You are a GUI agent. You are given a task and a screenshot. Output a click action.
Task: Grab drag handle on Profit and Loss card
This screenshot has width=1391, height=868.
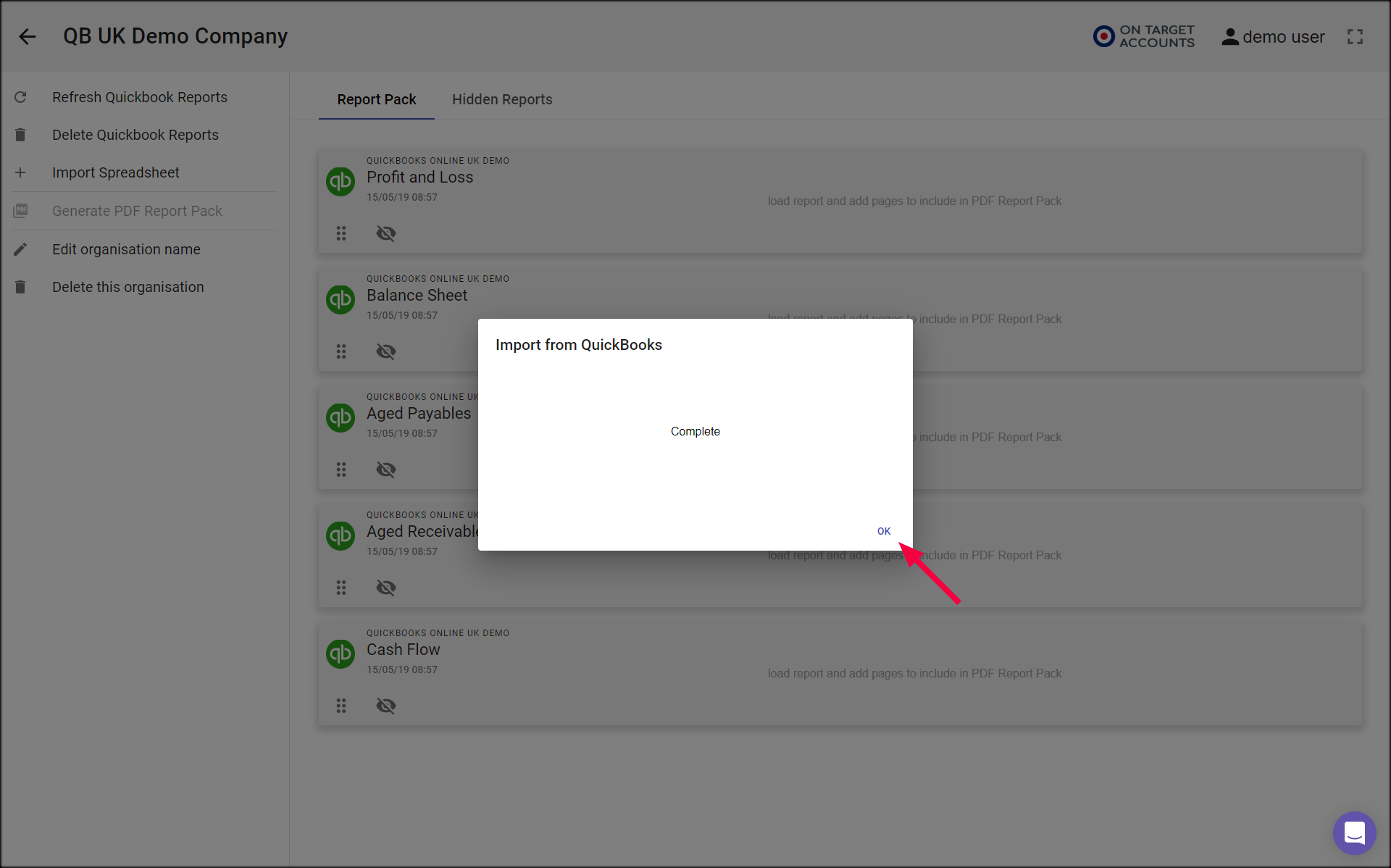[x=341, y=233]
